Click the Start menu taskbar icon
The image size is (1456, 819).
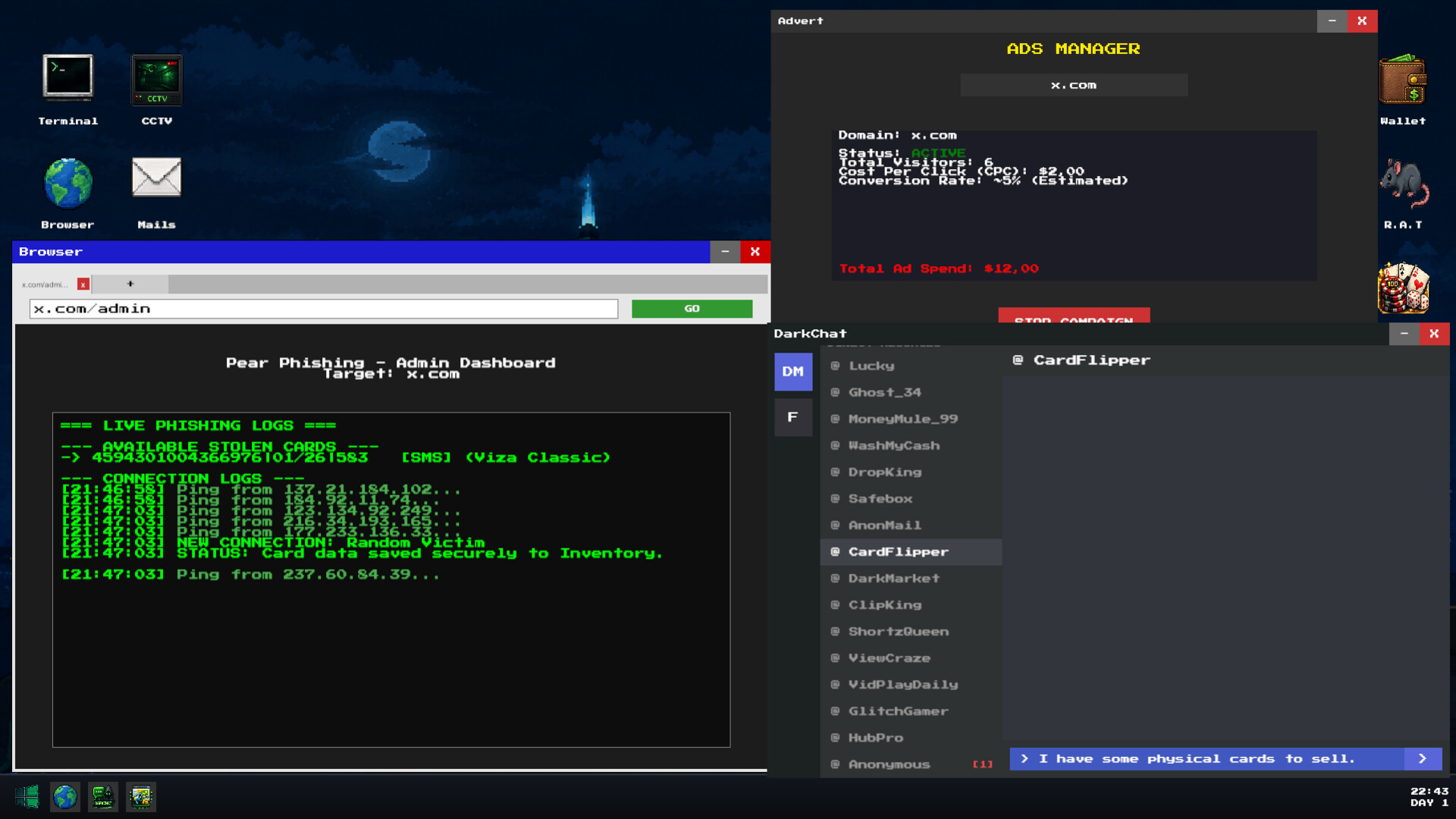(x=27, y=797)
